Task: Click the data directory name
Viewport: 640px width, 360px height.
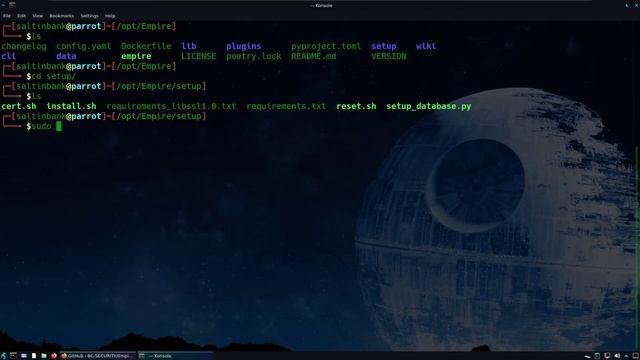Action: click(x=66, y=56)
